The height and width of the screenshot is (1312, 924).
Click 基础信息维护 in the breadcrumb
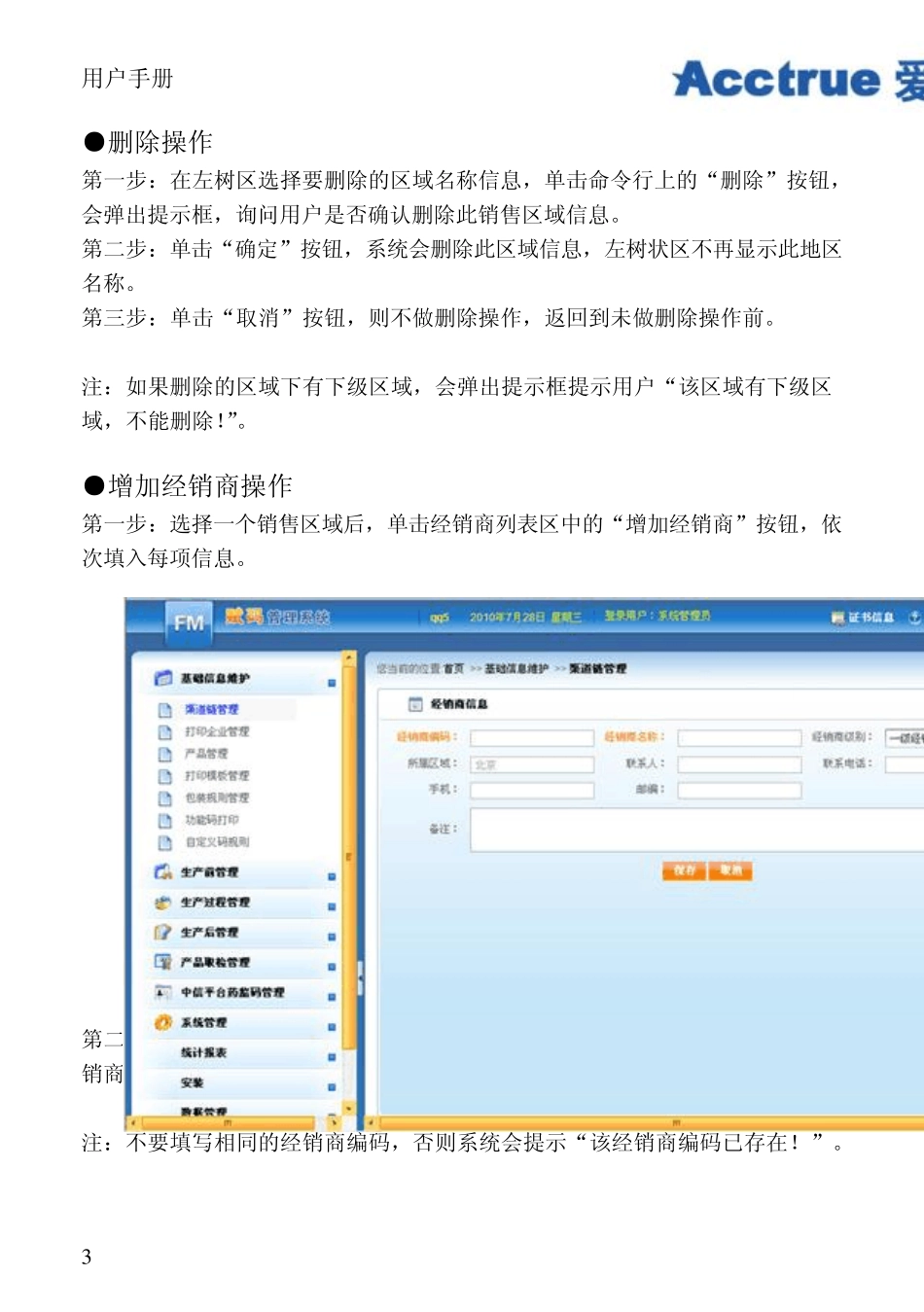pos(516,669)
